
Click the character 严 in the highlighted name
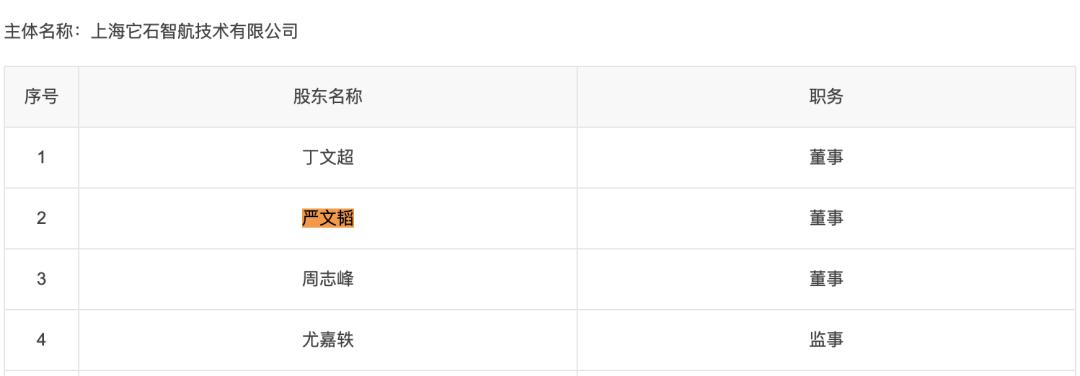pyautogui.click(x=311, y=218)
